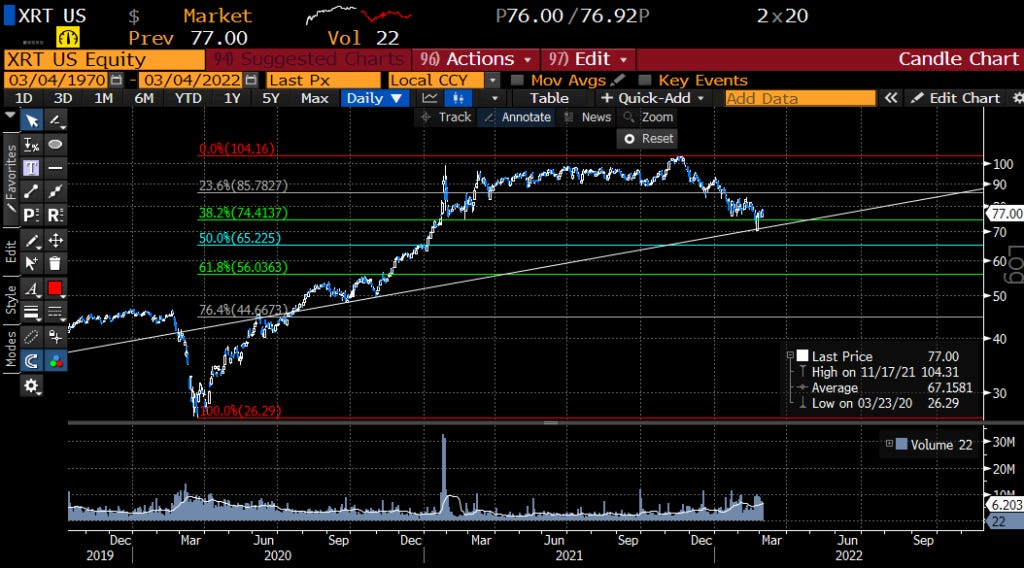Open annotation toolbar gear settings
The height and width of the screenshot is (568, 1024).
point(31,386)
